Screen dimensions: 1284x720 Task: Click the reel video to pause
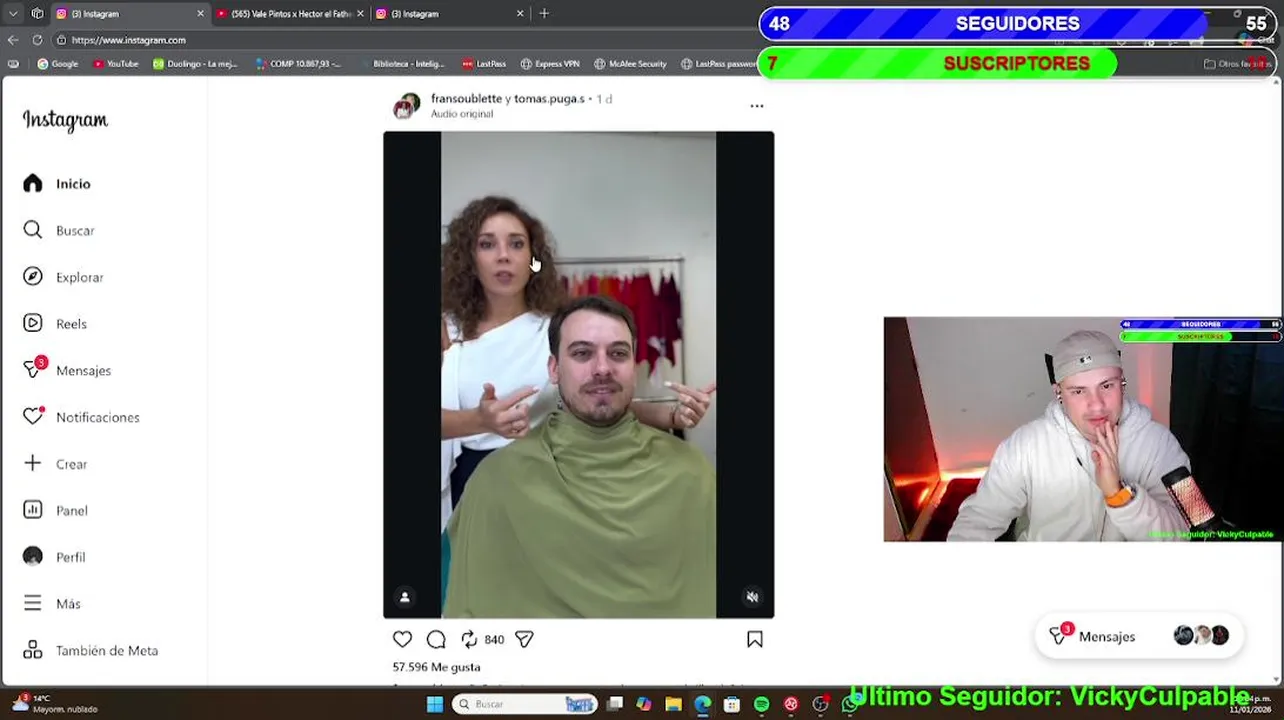tap(578, 375)
